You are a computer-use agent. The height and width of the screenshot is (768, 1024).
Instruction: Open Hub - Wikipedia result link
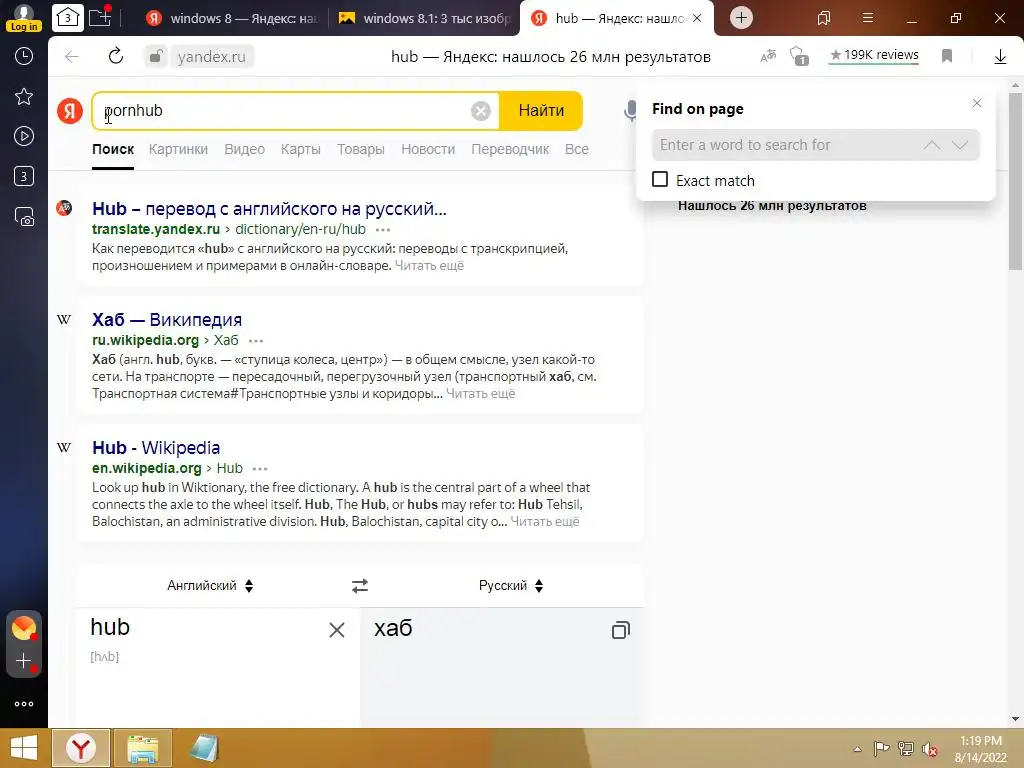(x=156, y=448)
